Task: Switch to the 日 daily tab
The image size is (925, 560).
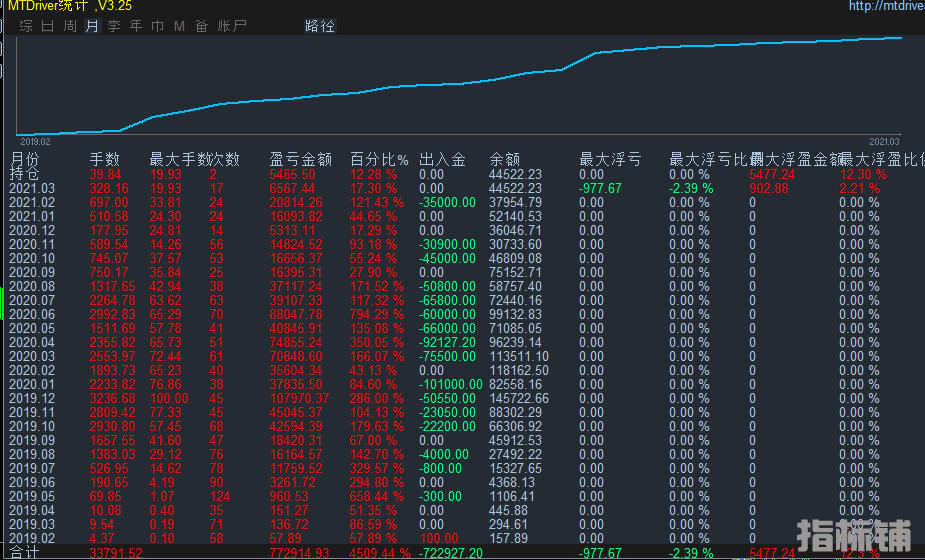Action: pos(48,26)
